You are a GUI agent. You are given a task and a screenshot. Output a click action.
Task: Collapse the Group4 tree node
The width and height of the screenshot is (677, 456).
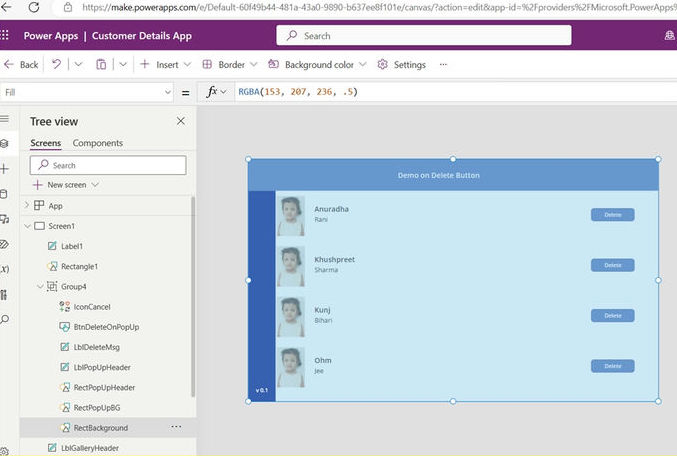coord(40,286)
